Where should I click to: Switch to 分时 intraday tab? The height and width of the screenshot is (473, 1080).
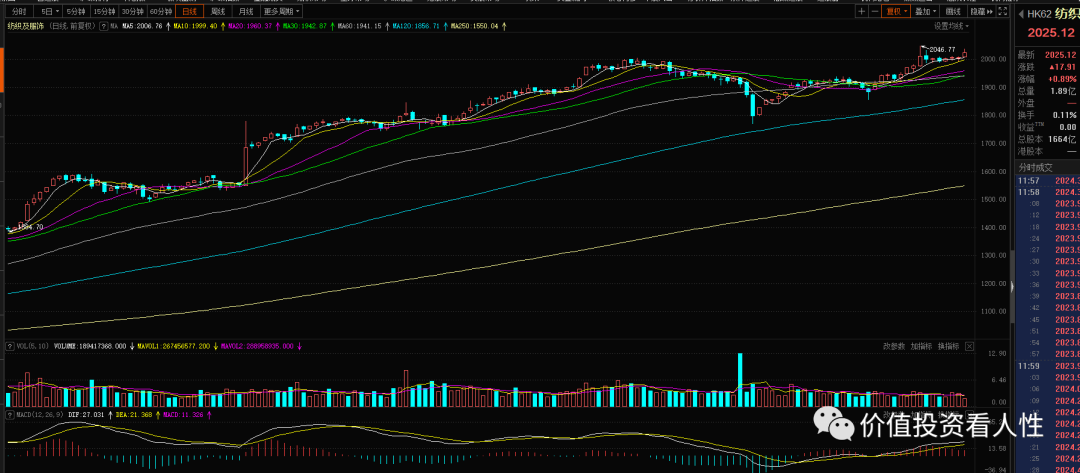tap(19, 12)
